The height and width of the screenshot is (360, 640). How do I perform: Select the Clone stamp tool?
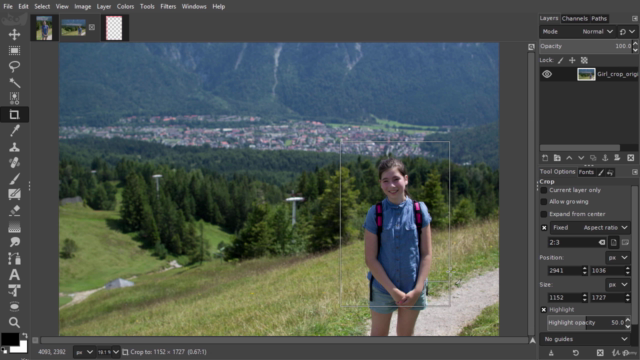pyautogui.click(x=14, y=147)
